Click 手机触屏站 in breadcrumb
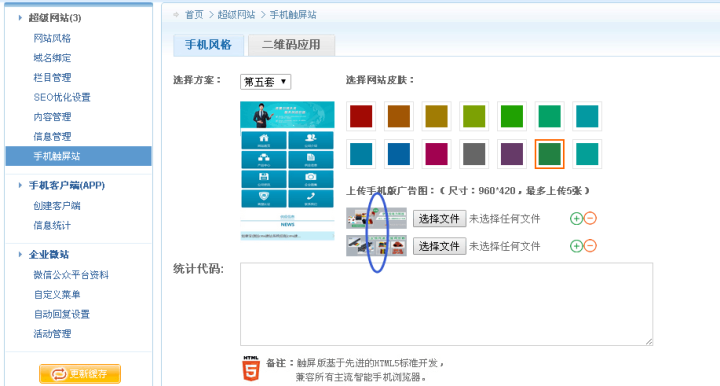 pos(293,15)
